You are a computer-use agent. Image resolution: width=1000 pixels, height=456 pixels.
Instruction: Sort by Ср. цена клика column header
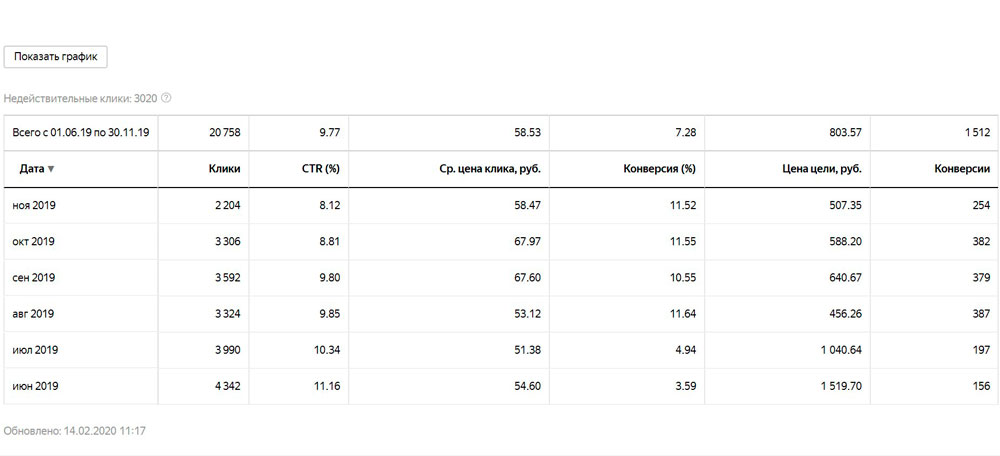[x=490, y=169]
